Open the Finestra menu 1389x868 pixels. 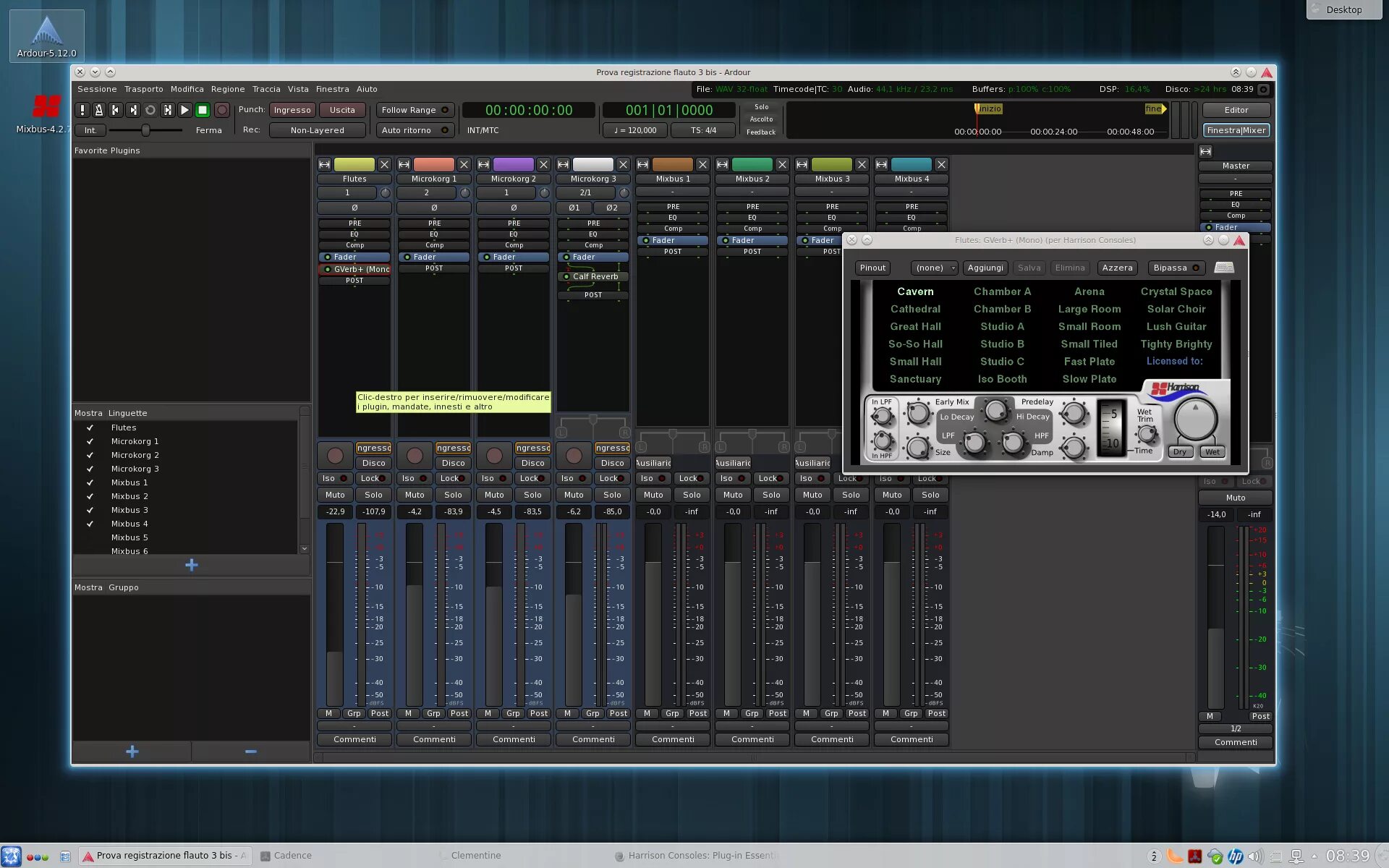coord(332,89)
